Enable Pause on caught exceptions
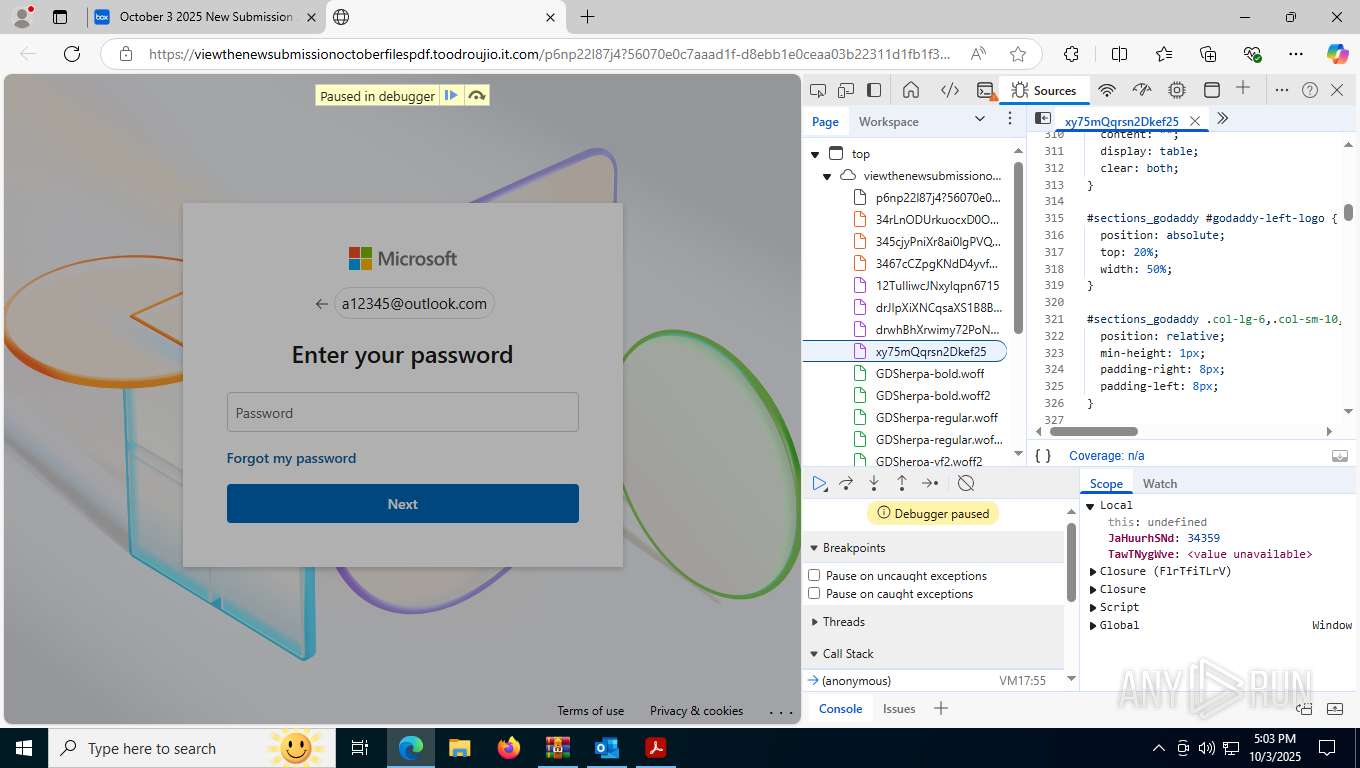The width and height of the screenshot is (1360, 768). pos(814,593)
